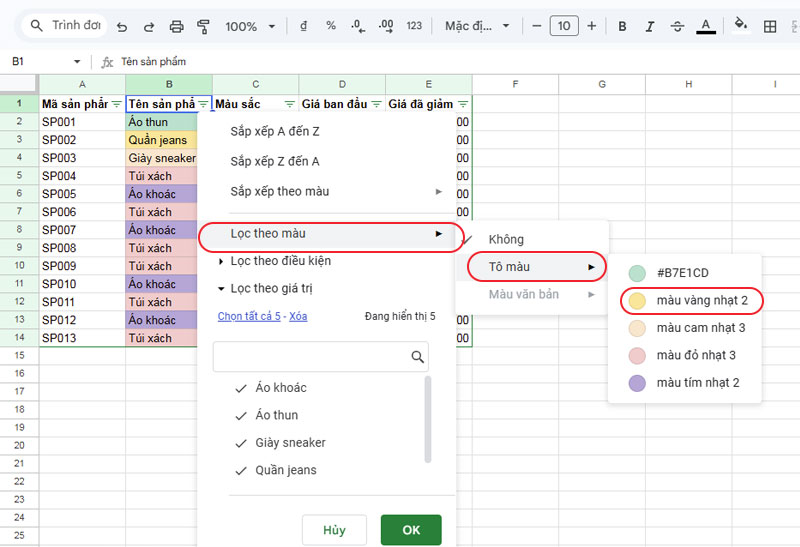Click the filter values list scrollbar
Viewport: 800px width, 547px height.
click(x=428, y=419)
